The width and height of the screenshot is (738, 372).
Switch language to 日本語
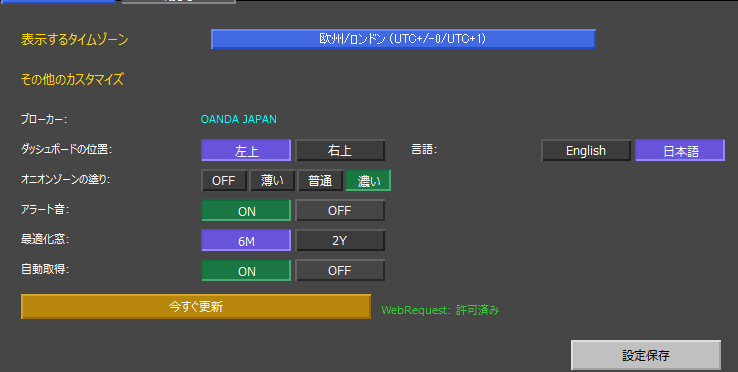click(680, 151)
